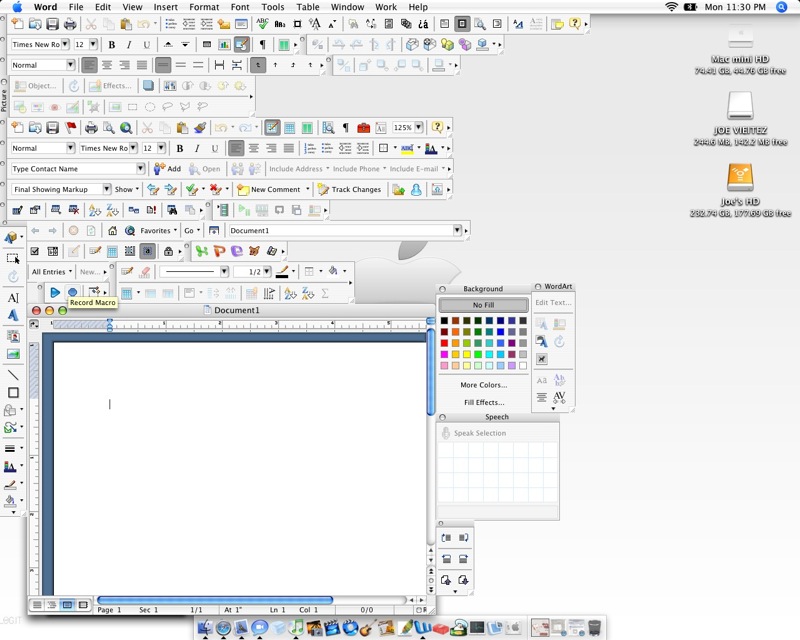
Task: Toggle Form Field Shading button
Action: 147,251
